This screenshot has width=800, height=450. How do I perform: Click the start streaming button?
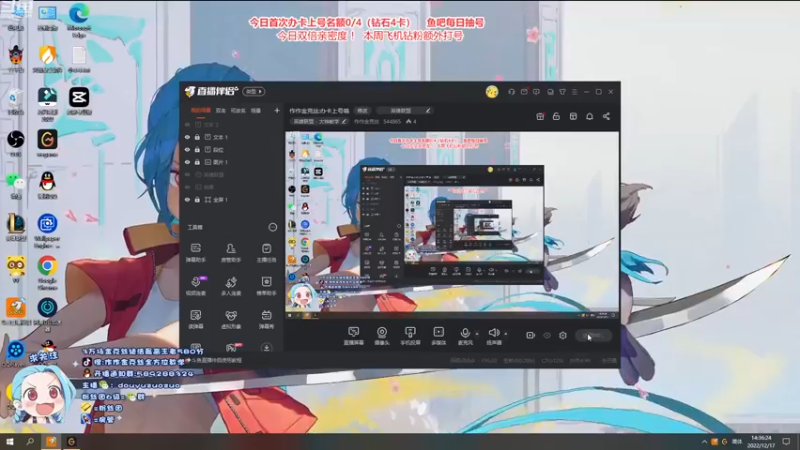593,335
